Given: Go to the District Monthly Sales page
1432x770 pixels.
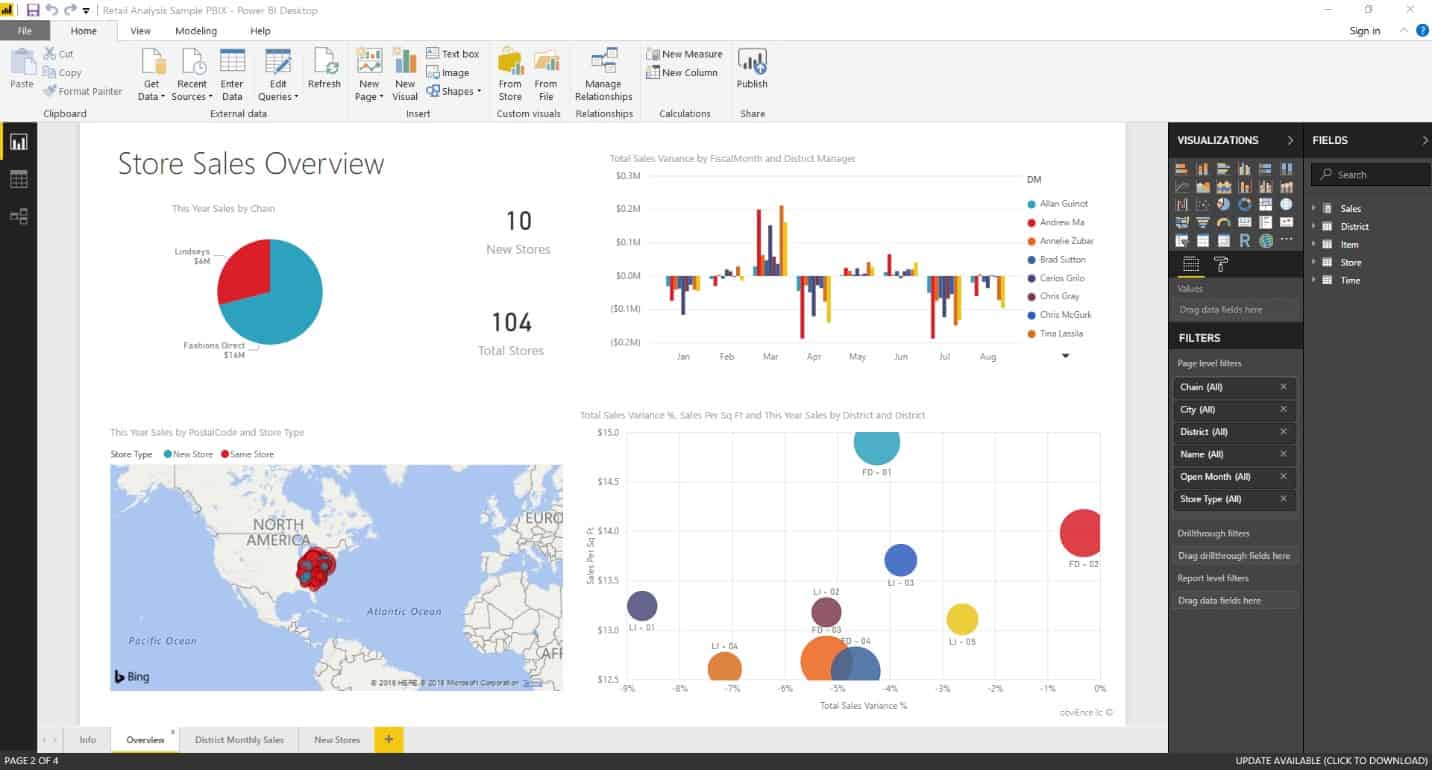Looking at the screenshot, I should click(x=239, y=740).
